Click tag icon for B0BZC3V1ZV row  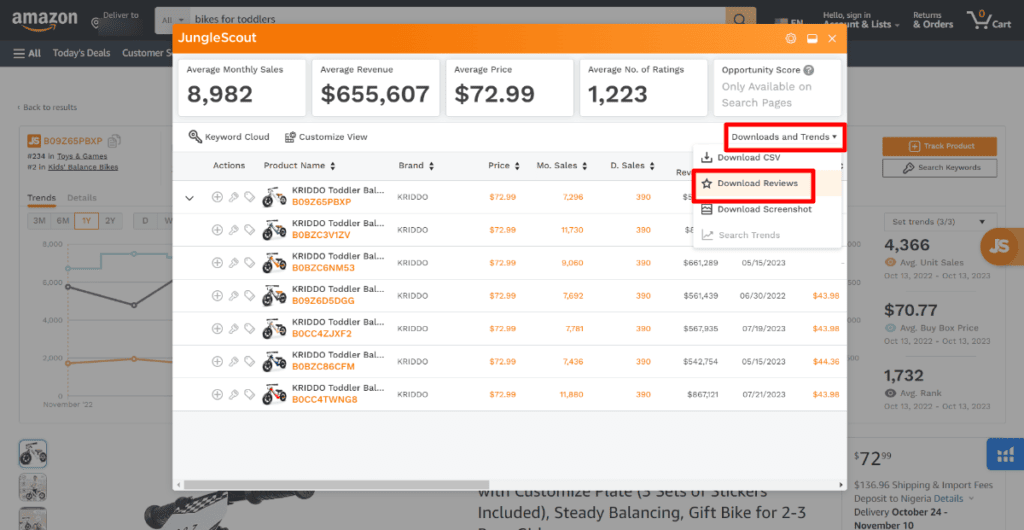(249, 230)
